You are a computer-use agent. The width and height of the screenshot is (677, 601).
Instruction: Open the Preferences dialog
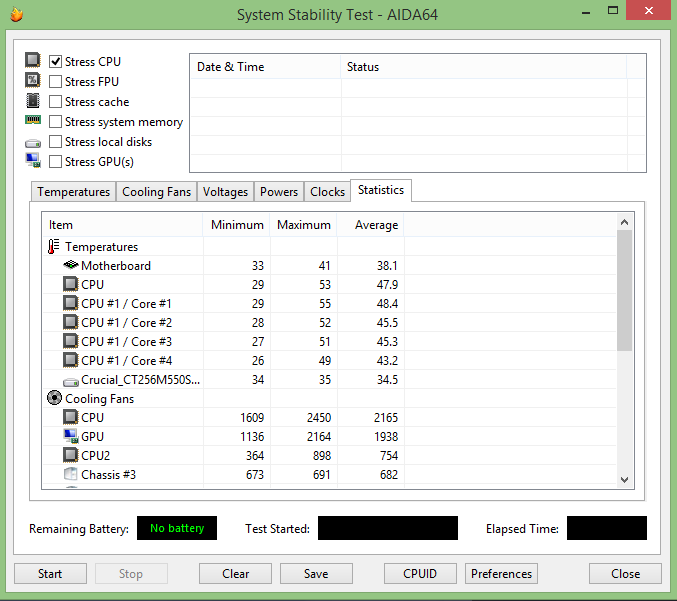501,574
